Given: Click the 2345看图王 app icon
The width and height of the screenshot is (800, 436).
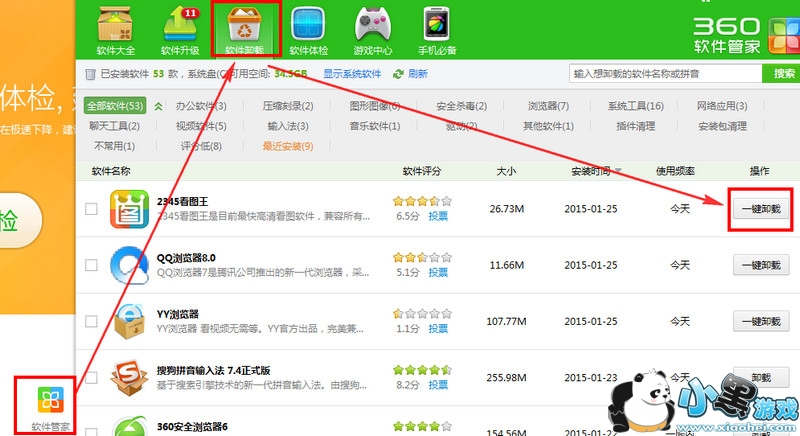Looking at the screenshot, I should coord(129,209).
